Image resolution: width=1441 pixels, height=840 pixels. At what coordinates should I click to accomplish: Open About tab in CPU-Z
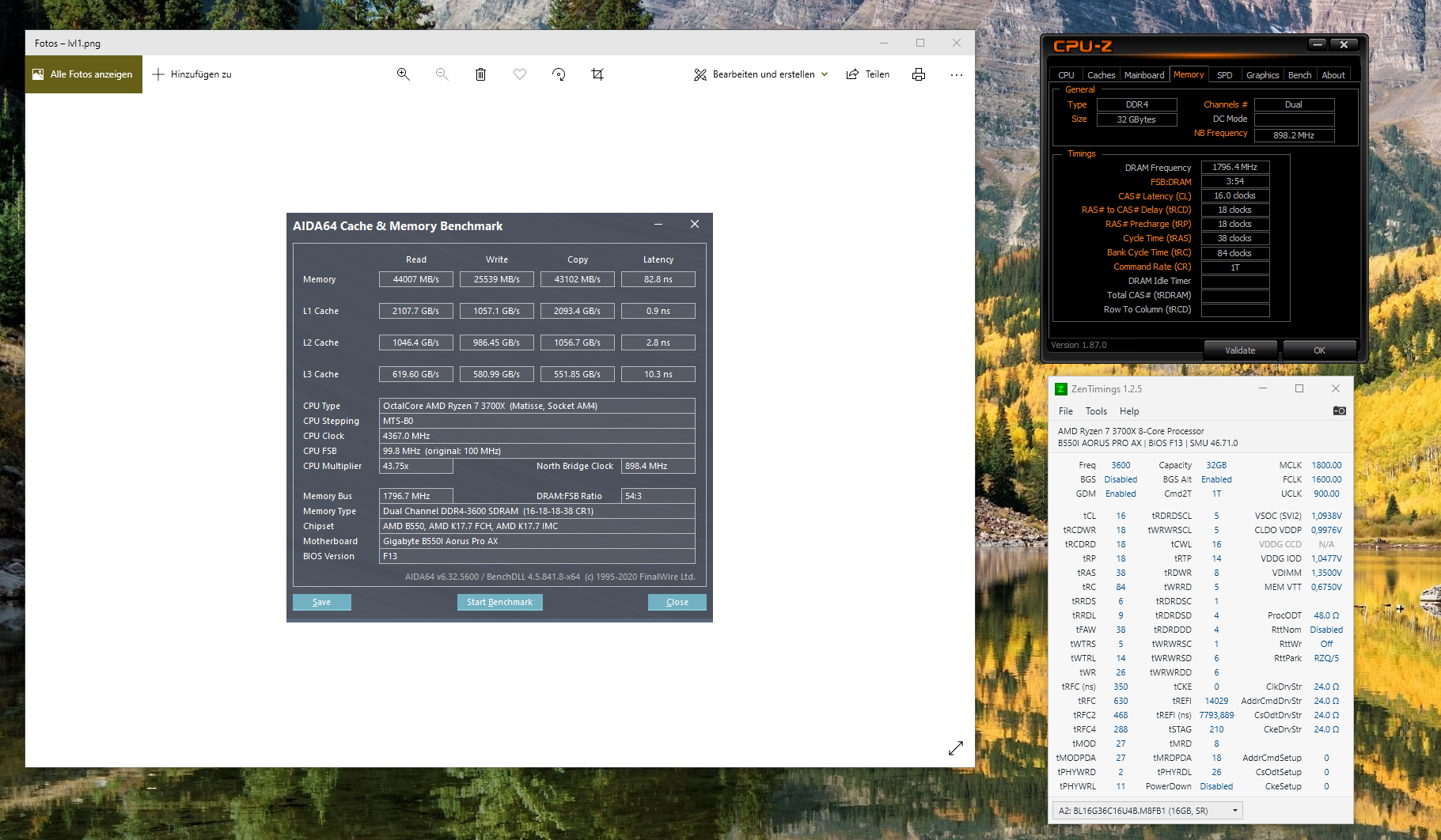pyautogui.click(x=1333, y=75)
